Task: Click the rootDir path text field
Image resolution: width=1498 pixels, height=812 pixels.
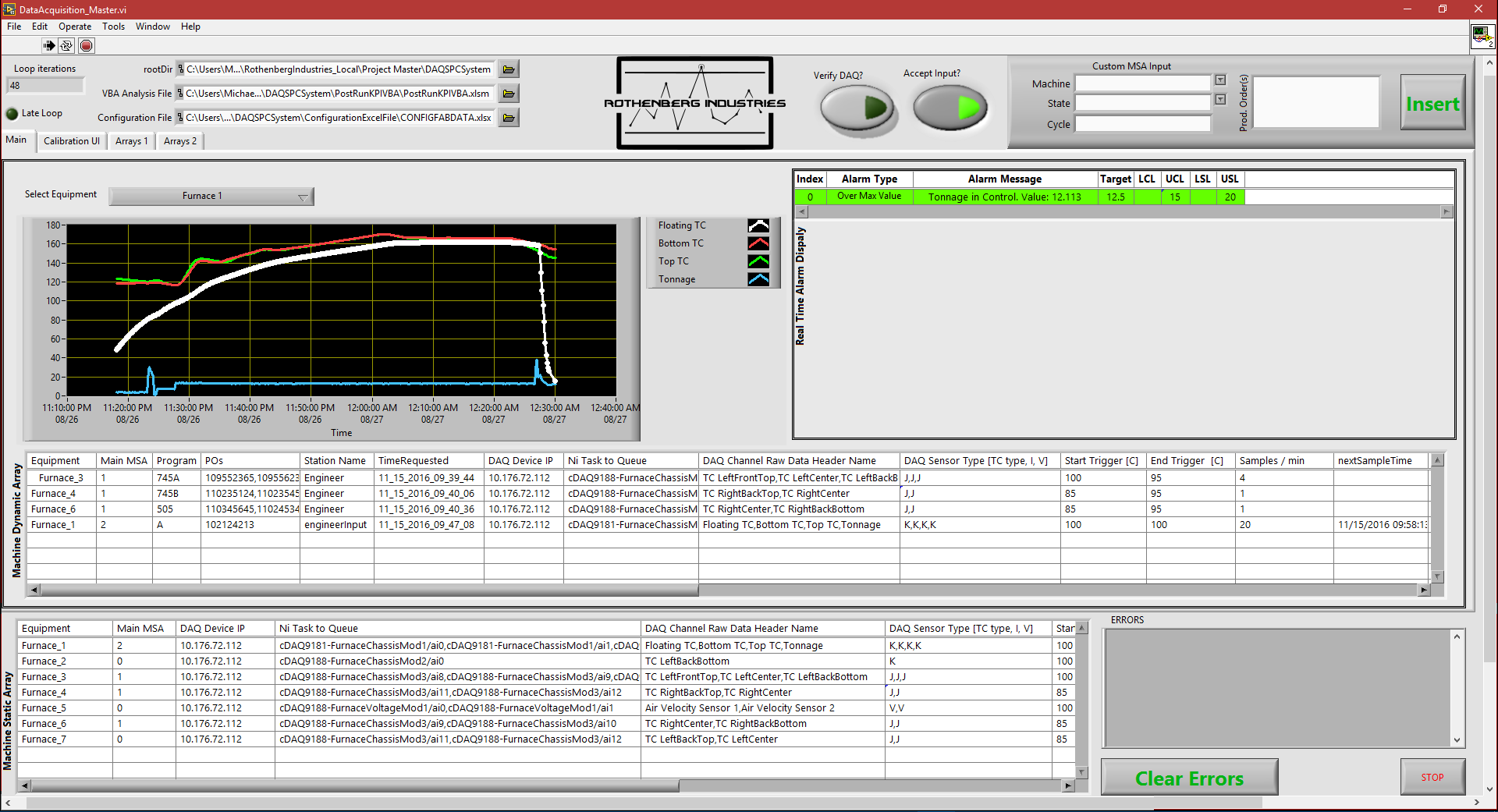Action: pyautogui.click(x=339, y=69)
